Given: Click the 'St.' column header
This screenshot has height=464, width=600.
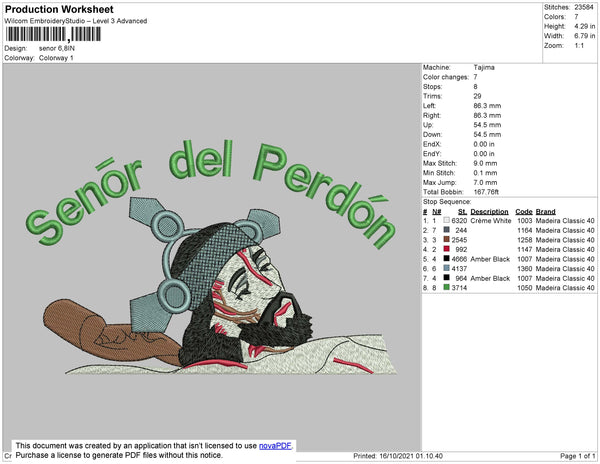Looking at the screenshot, I should (462, 212).
